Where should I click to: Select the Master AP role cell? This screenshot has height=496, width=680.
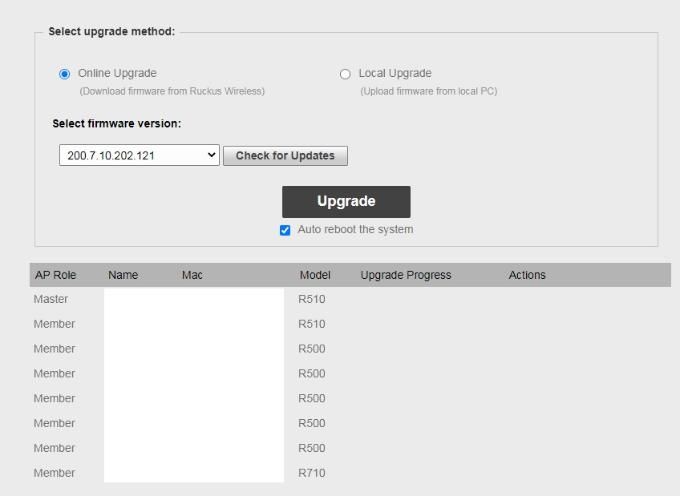coord(51,299)
